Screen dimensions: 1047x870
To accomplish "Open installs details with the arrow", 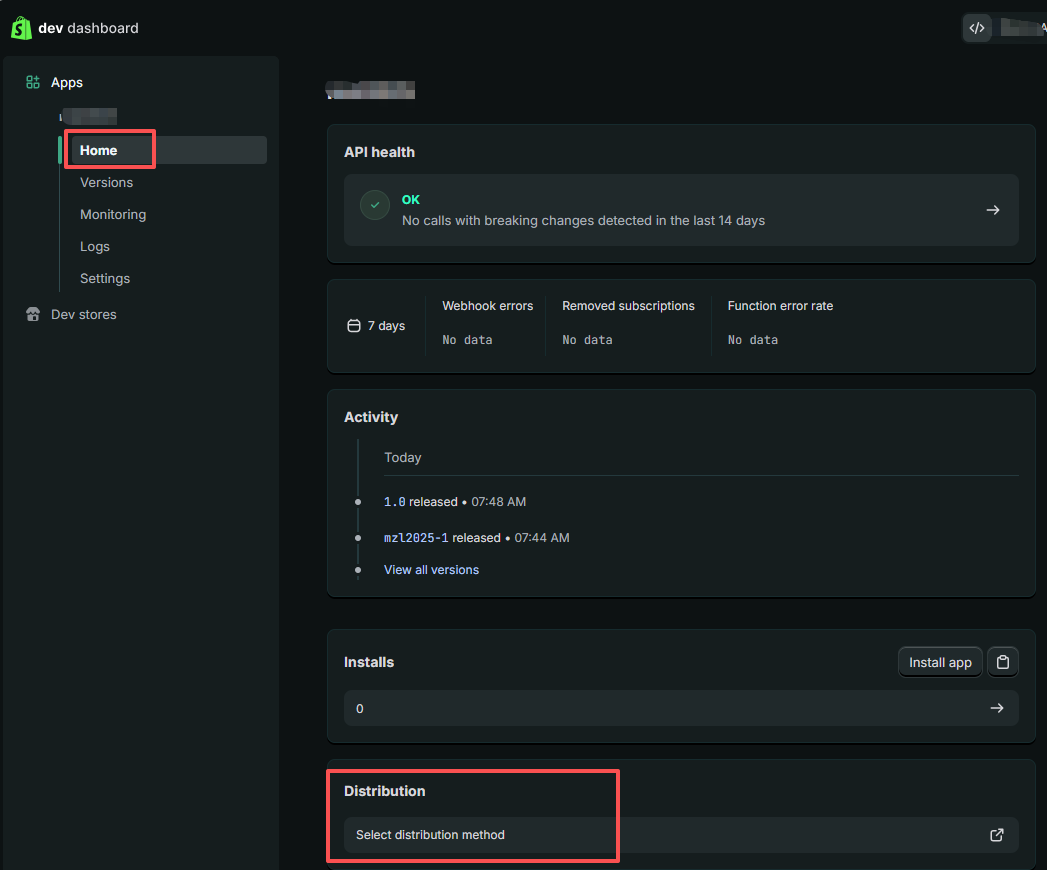I will point(996,708).
